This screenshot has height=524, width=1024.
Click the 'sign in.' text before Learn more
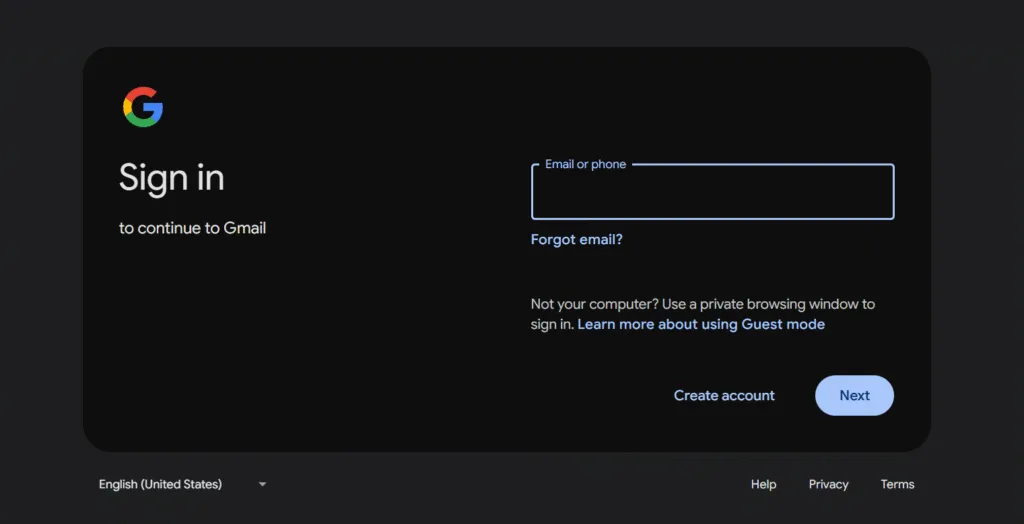[552, 325]
